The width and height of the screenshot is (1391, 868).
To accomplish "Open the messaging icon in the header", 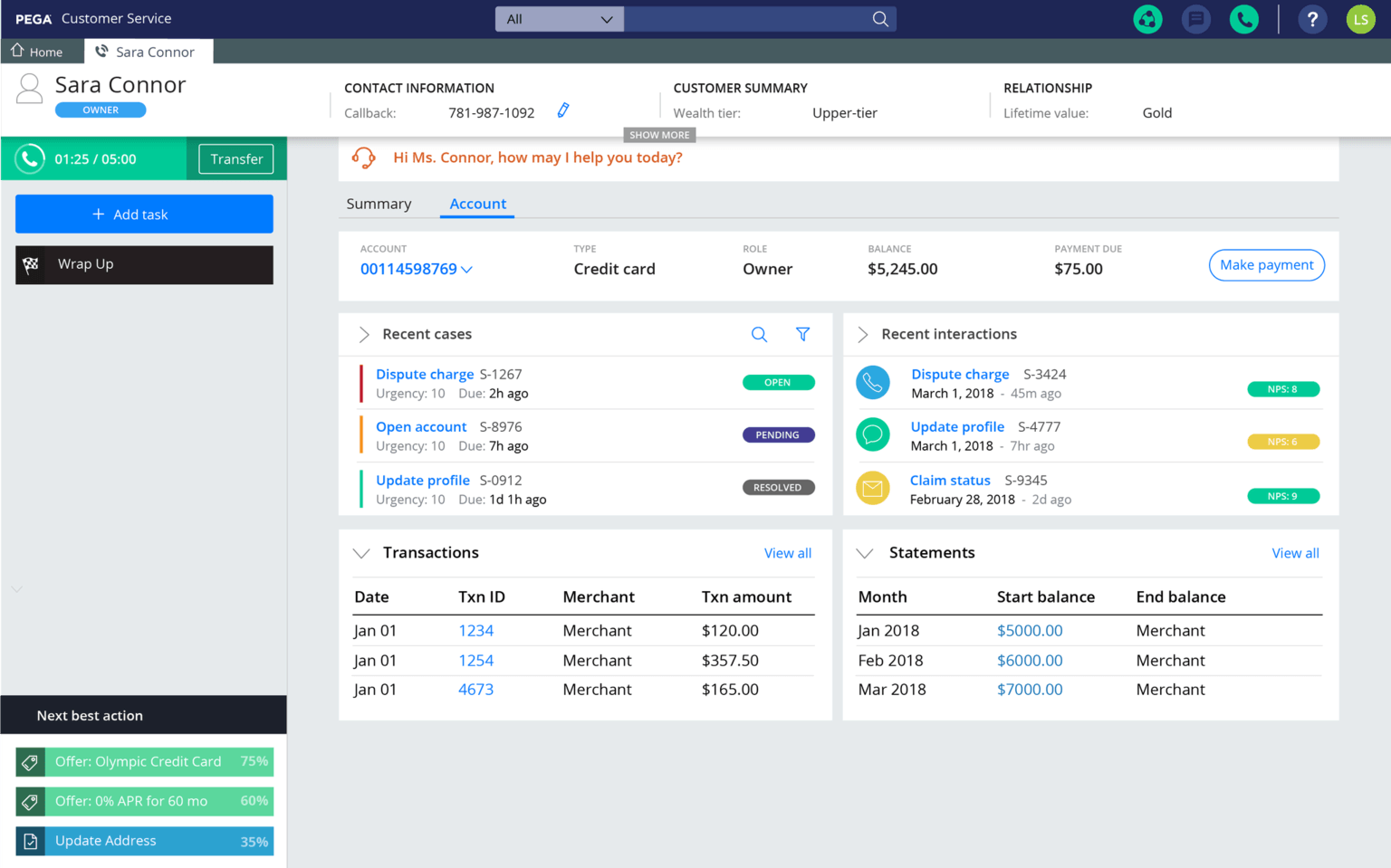I will click(1195, 18).
